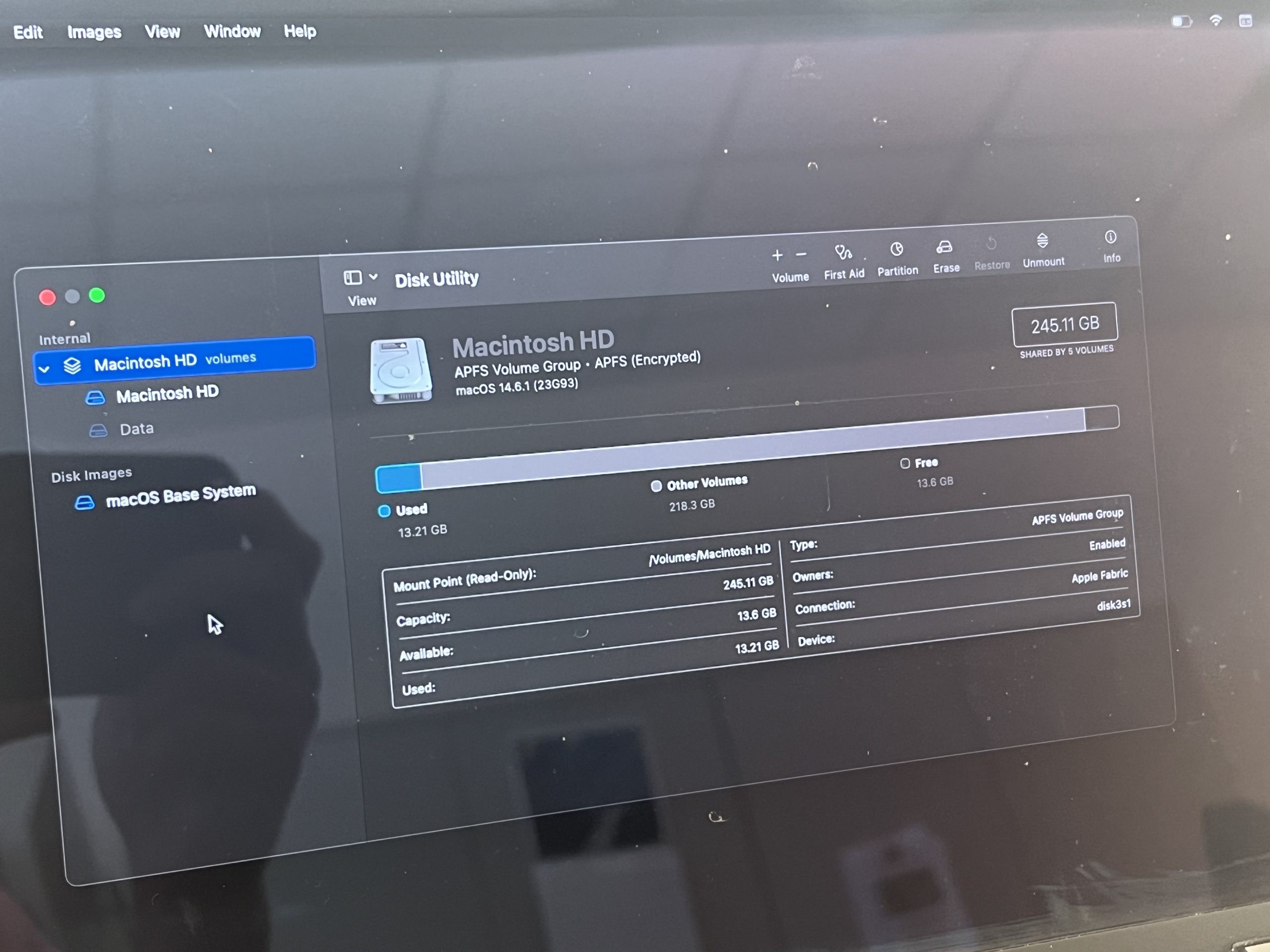Image resolution: width=1270 pixels, height=952 pixels.
Task: Click the Other Volumes legend dot
Action: point(656,486)
